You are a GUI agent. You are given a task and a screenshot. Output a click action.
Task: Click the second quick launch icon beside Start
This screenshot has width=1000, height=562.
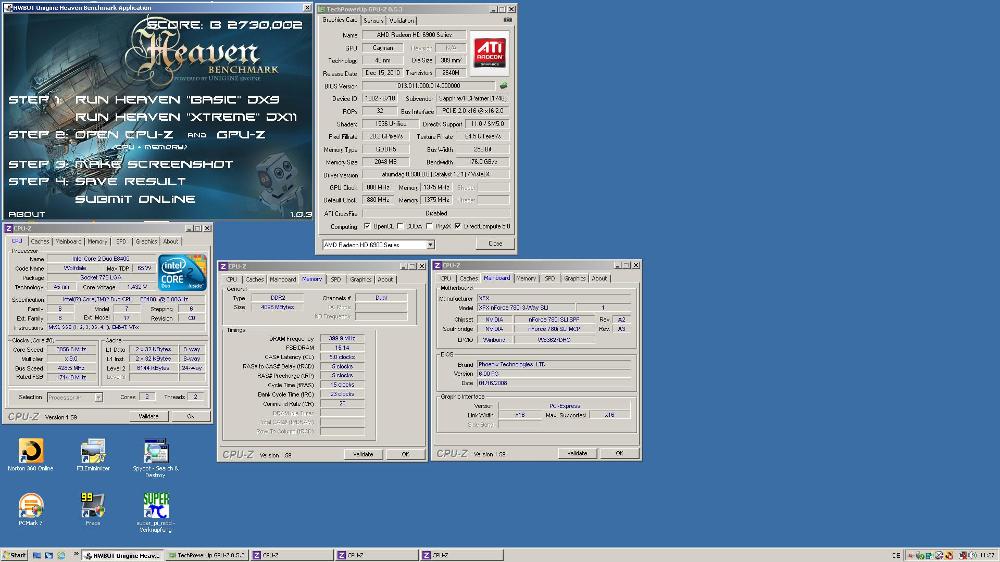click(49, 556)
